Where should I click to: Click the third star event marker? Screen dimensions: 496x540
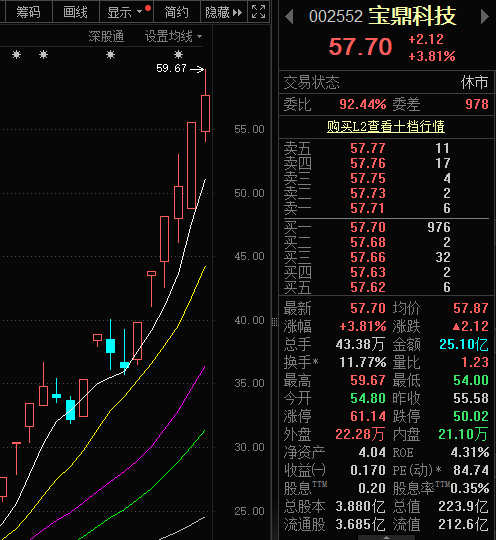[110, 54]
